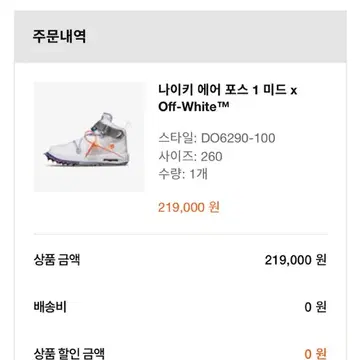Select the black 219,000 원 product amount value
Image resolution: width=360 pixels, height=360 pixels.
[x=295, y=260]
